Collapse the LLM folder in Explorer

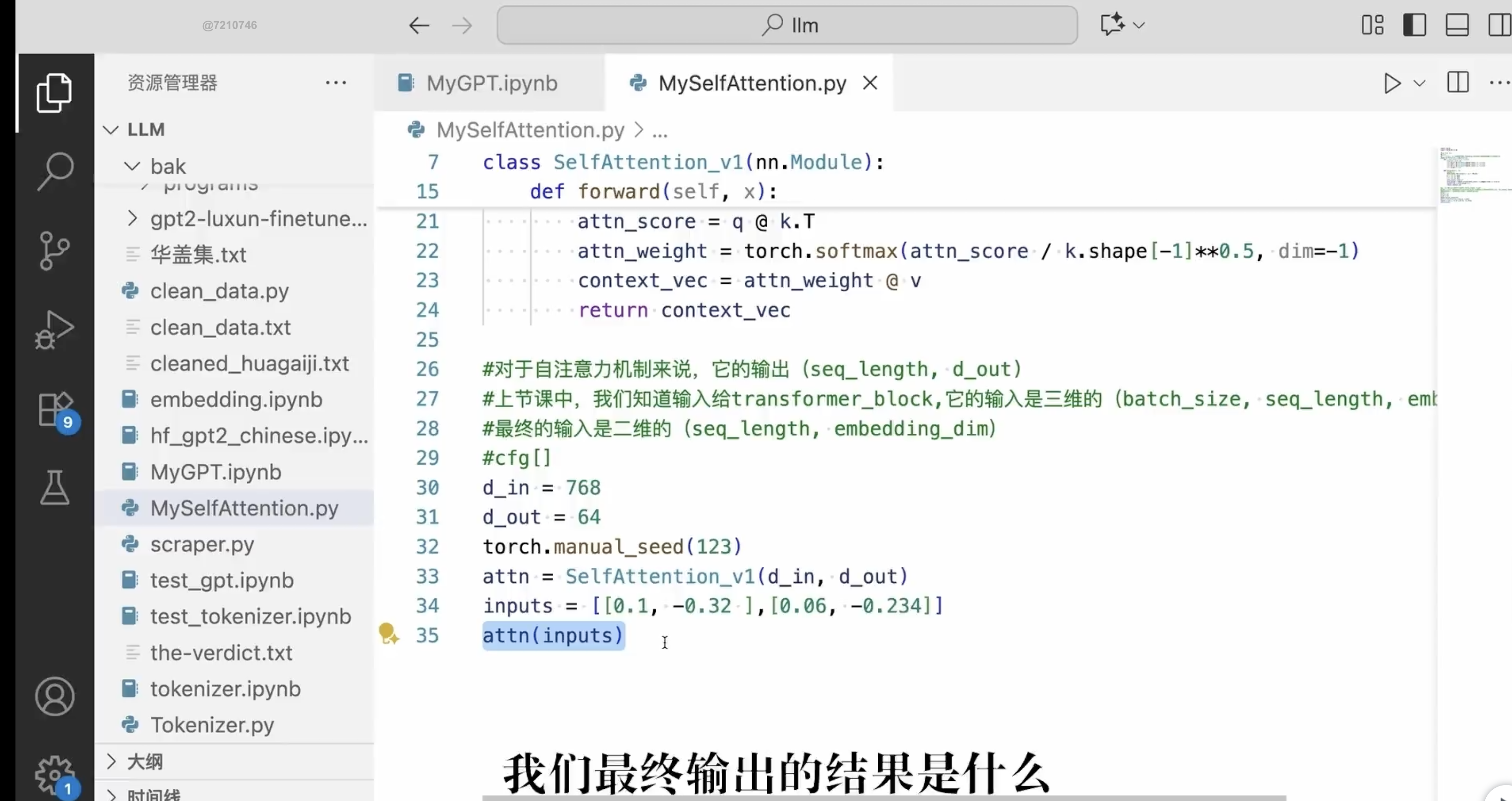click(x=111, y=129)
